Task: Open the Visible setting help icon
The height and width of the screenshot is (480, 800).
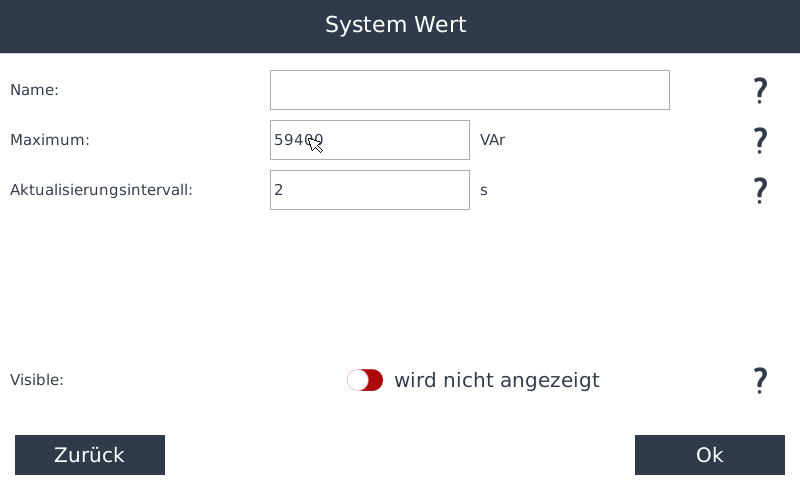Action: (760, 380)
